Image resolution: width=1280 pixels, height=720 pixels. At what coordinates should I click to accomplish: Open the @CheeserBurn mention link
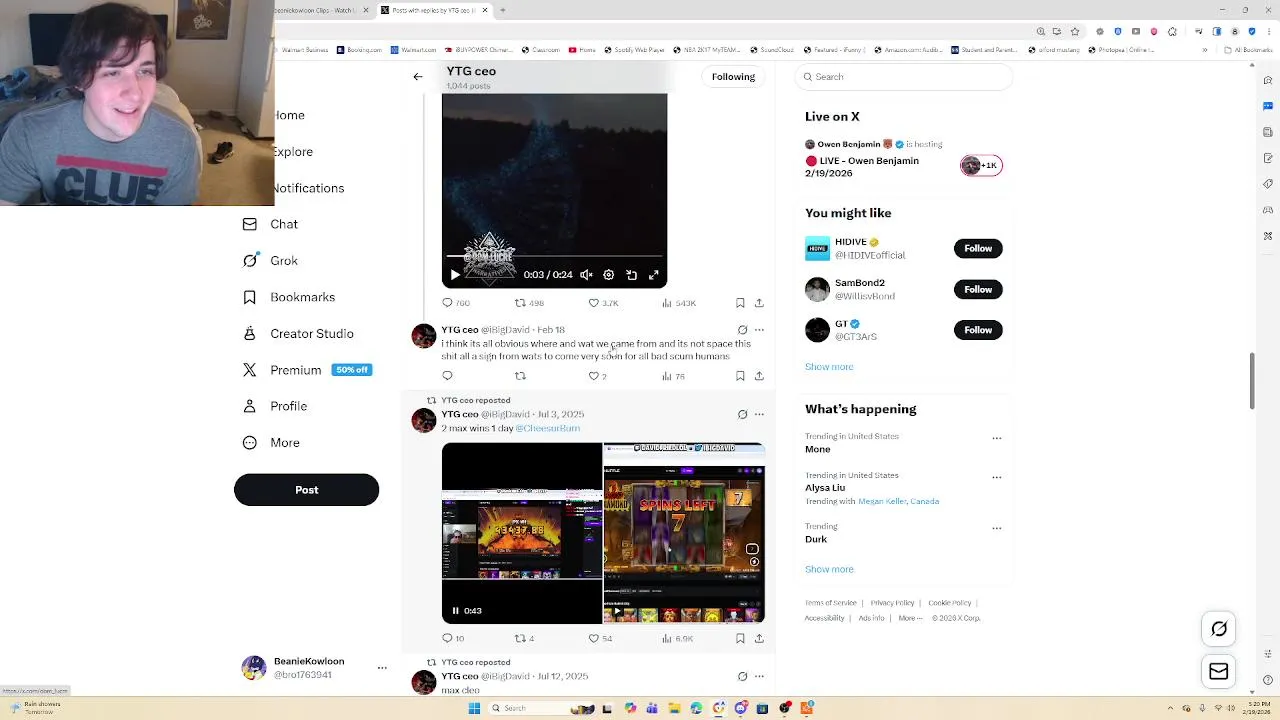(547, 428)
